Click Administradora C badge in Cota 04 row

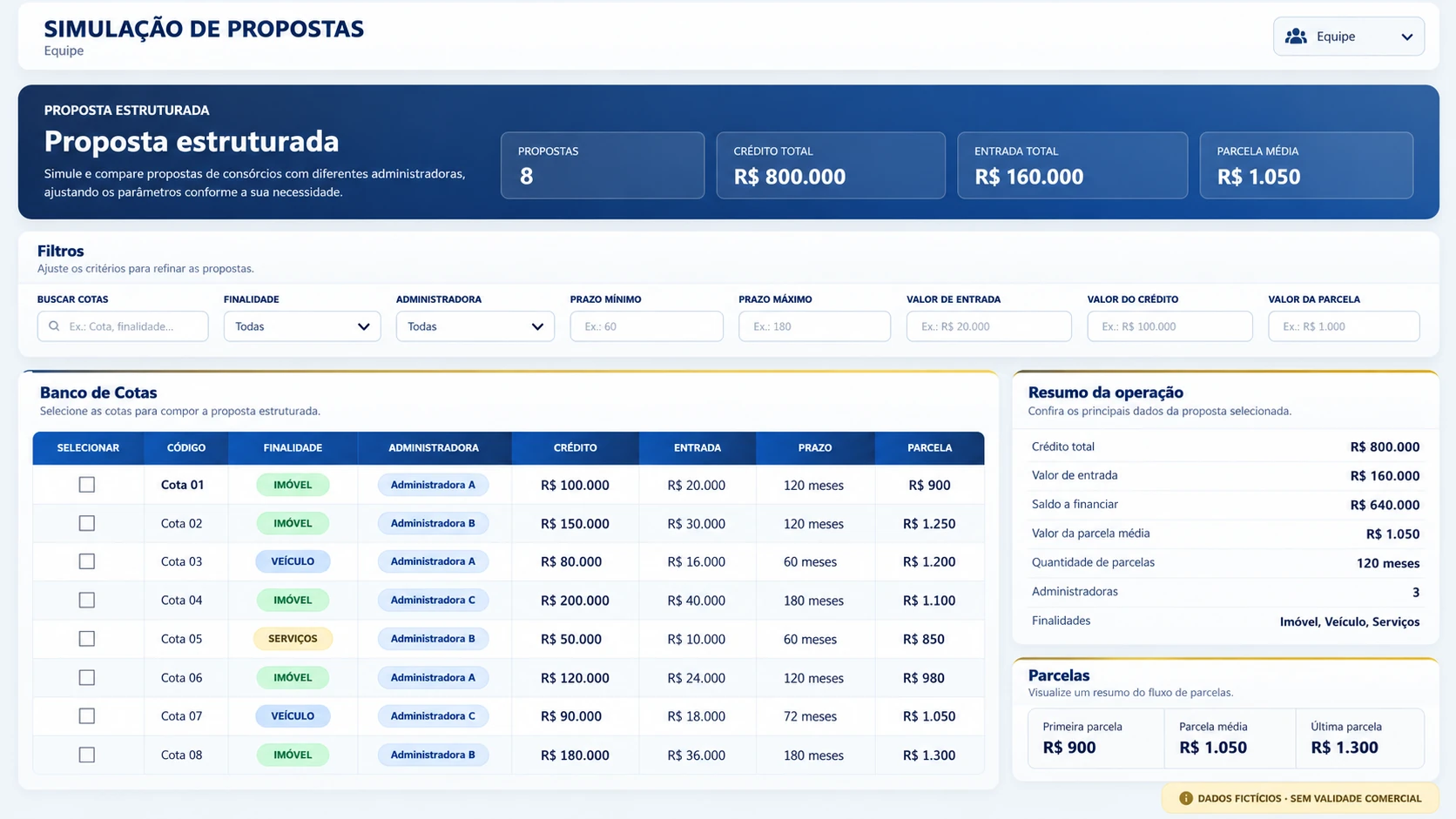433,600
